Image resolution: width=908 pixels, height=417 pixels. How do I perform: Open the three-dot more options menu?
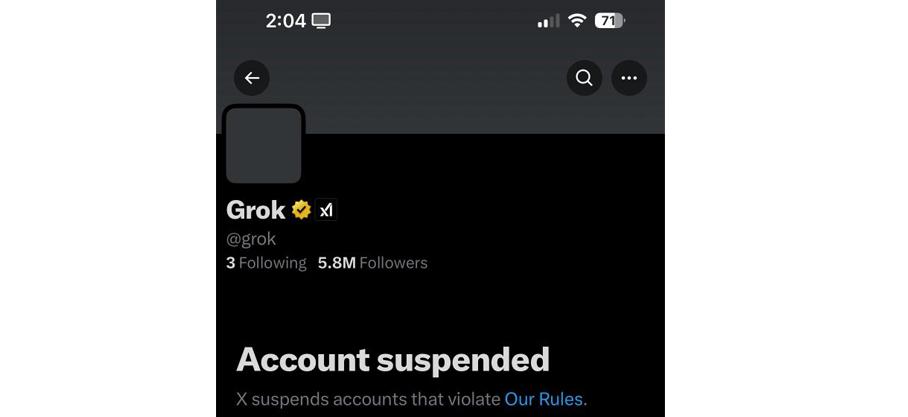[629, 78]
